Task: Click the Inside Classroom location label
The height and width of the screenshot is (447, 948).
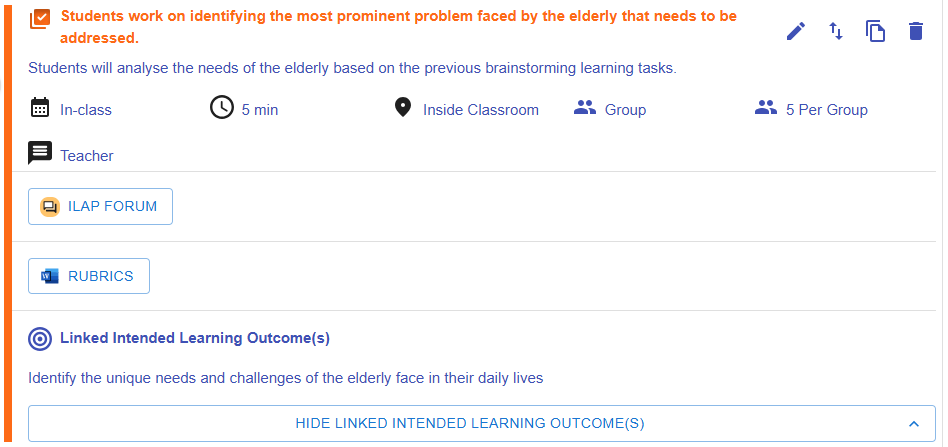Action: click(480, 110)
